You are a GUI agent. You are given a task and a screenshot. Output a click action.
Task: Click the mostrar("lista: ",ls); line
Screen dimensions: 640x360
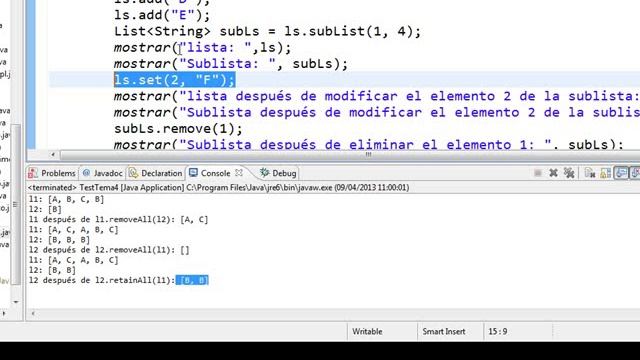(x=202, y=48)
